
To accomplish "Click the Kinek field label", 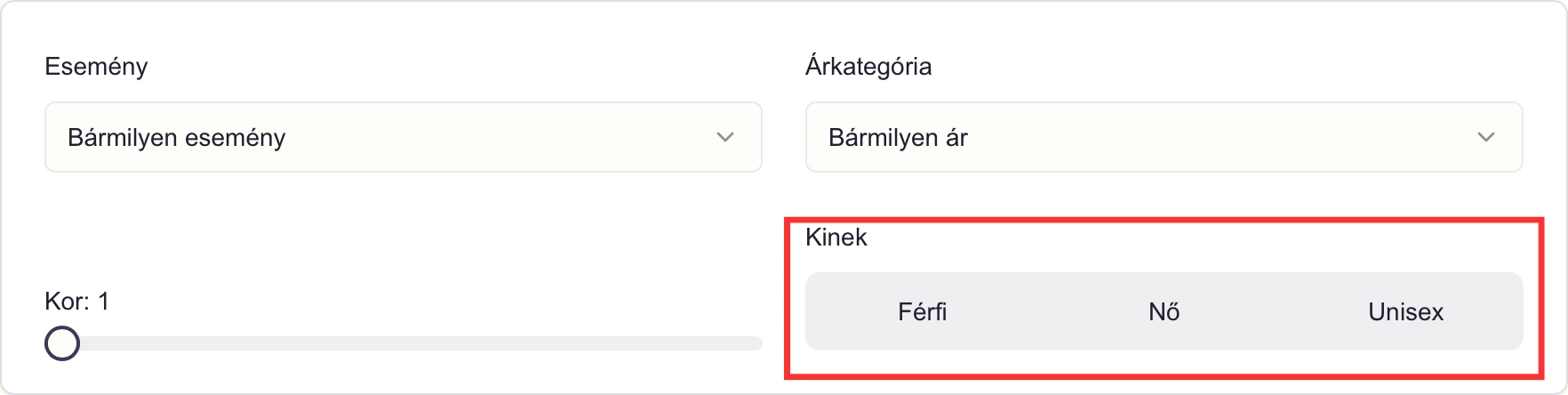I will click(836, 238).
